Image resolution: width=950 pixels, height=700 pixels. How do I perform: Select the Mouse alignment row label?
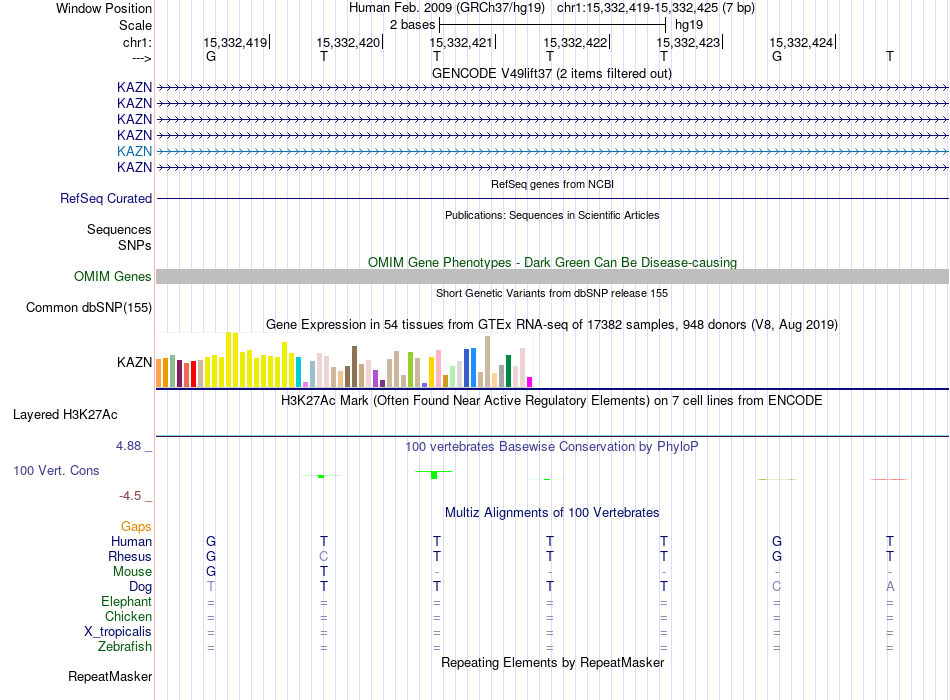point(132,572)
